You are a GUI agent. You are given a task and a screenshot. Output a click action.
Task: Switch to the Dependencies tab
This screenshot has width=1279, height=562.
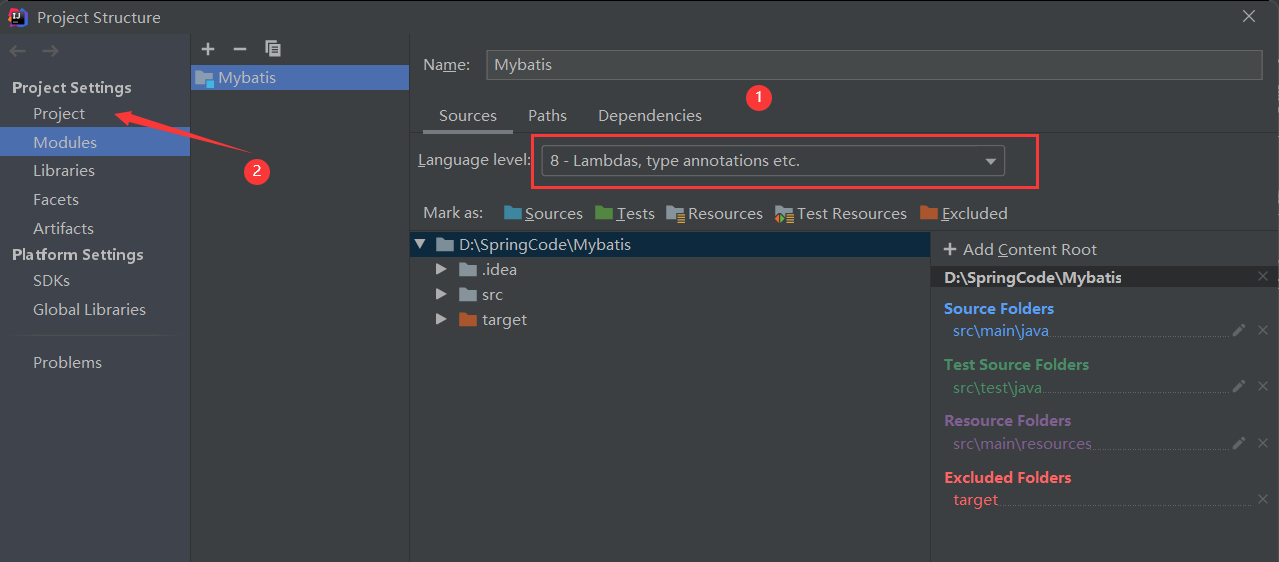(x=650, y=116)
